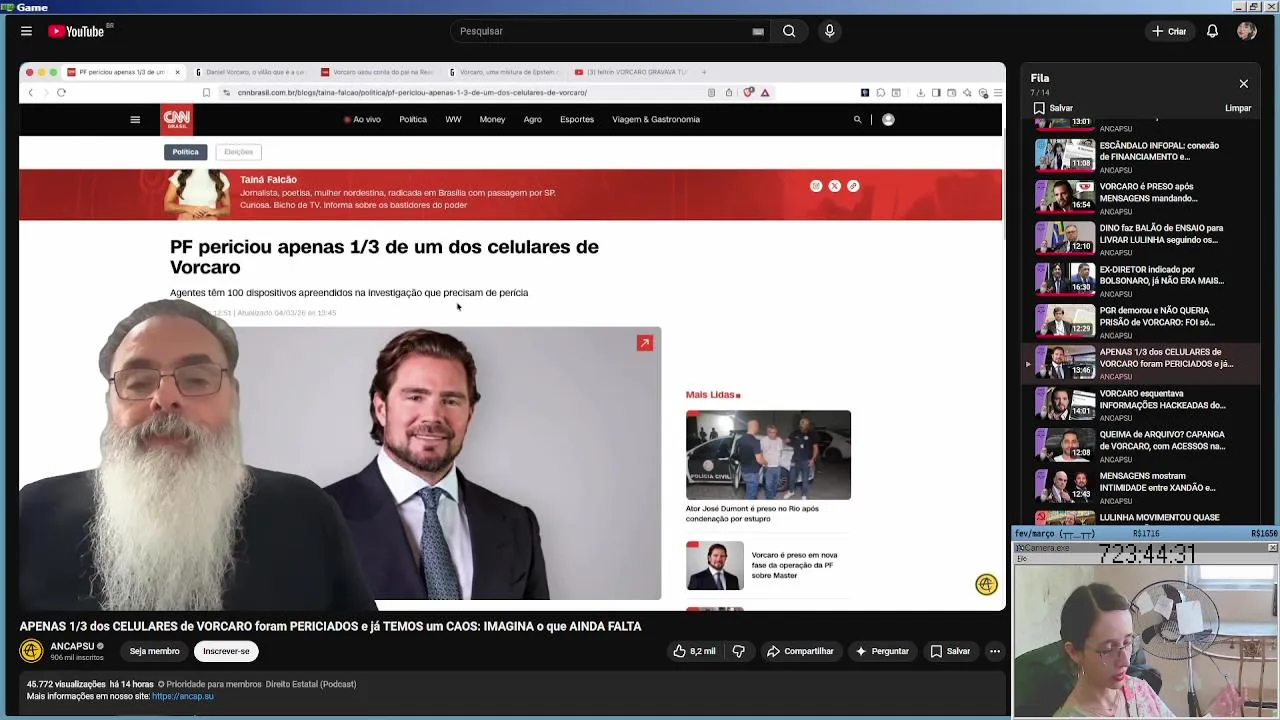Open the https://ancap.su description link
This screenshot has height=720, width=1280.
point(182,696)
